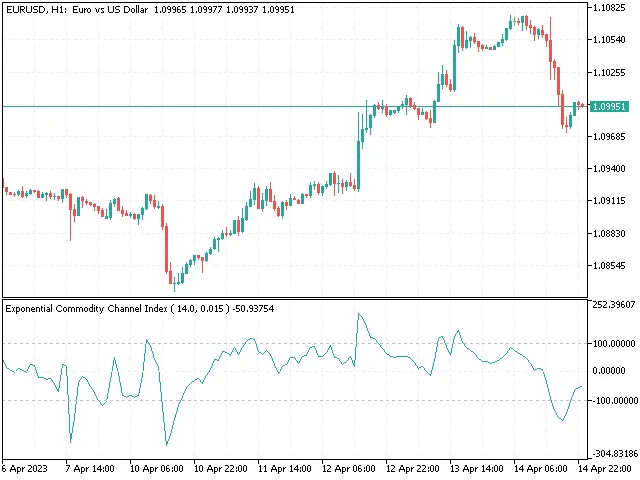Click the 1.10255 price axis label

point(609,72)
